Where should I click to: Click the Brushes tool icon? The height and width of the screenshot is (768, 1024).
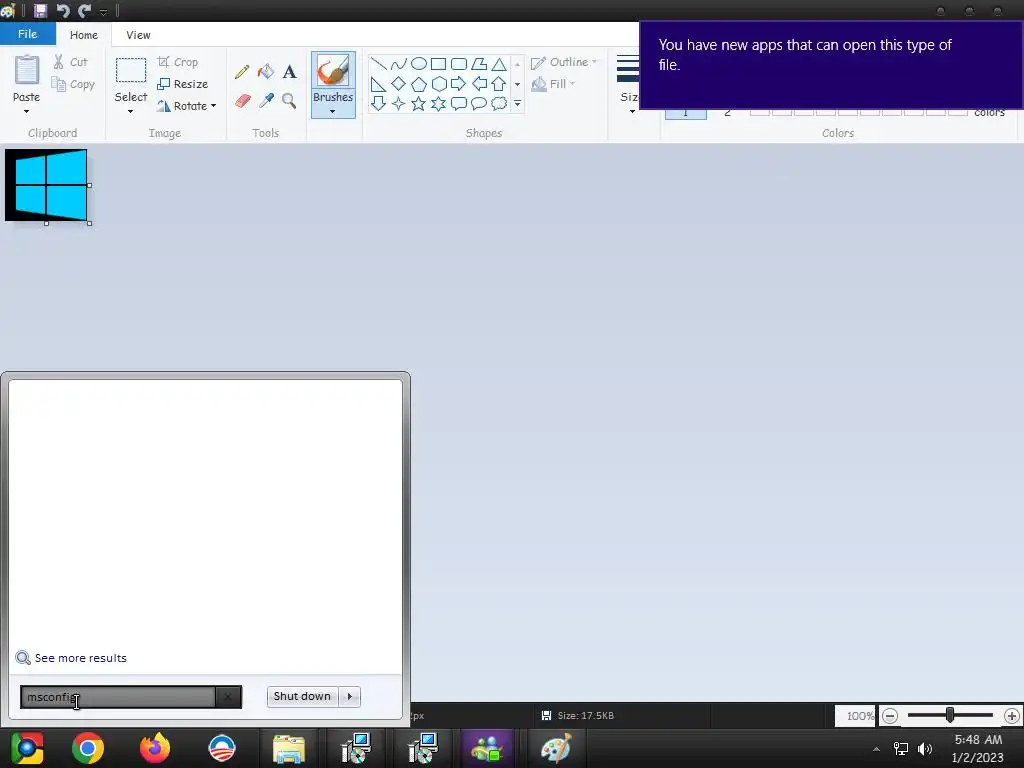pyautogui.click(x=332, y=71)
